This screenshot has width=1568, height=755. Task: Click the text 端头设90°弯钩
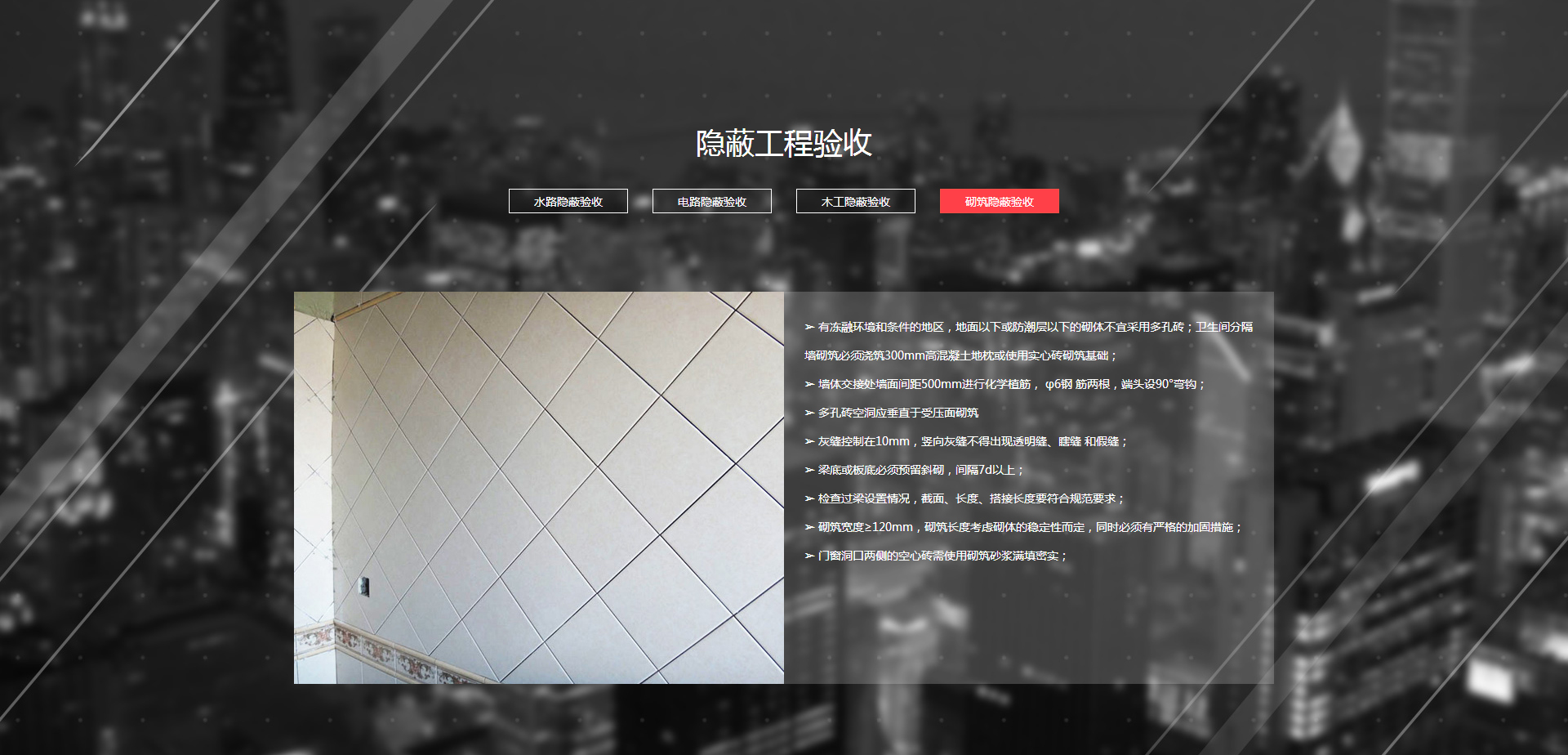[1160, 384]
